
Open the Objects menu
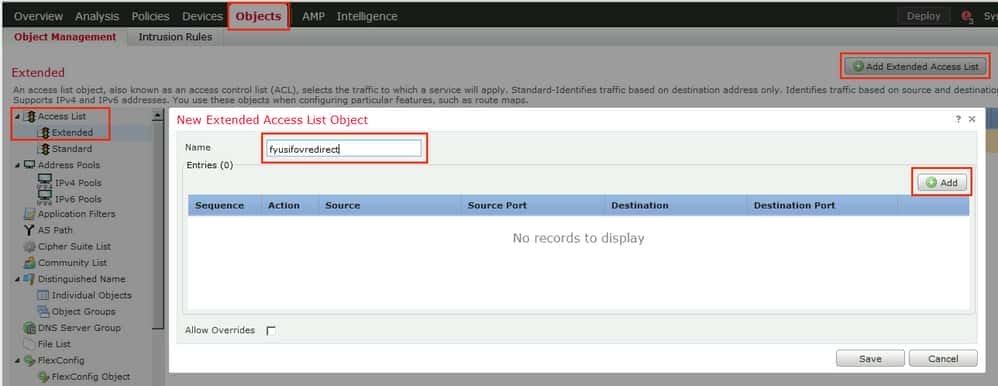click(258, 17)
